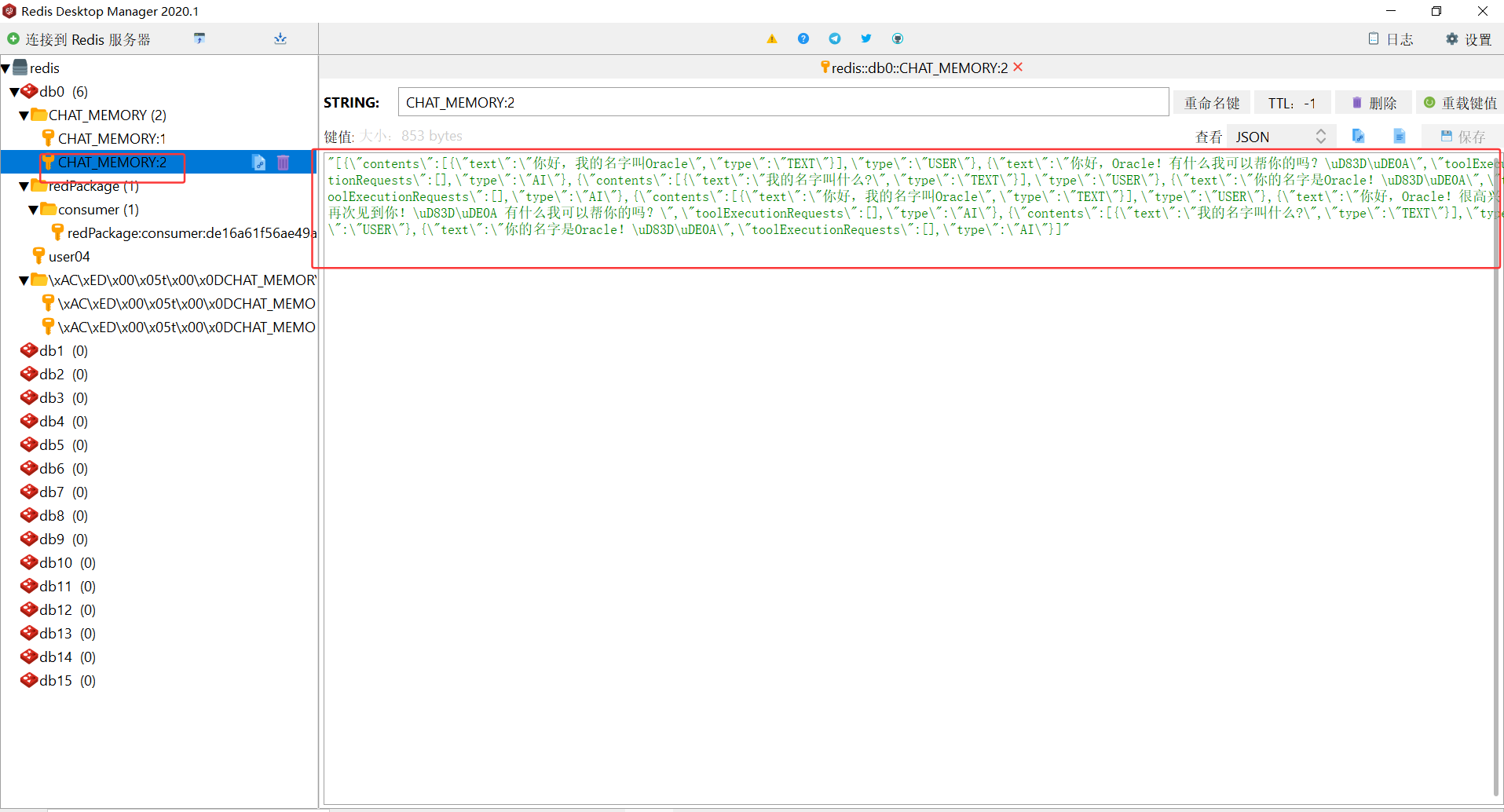The image size is (1504, 812).
Task: Click the trash icon on CHAT_MEMORY:2 row
Action: [283, 163]
